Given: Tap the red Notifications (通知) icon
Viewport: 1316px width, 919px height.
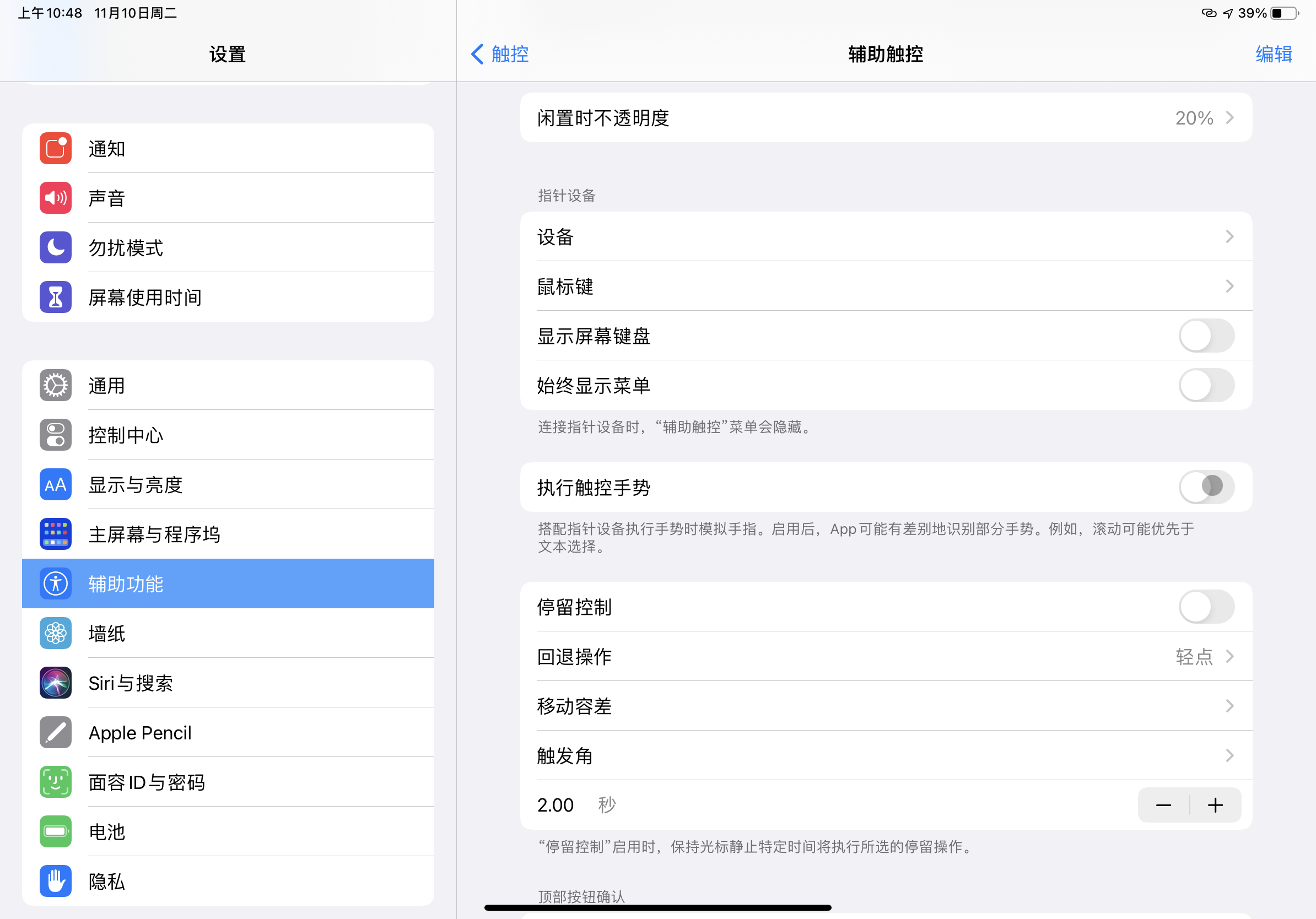Looking at the screenshot, I should 56,148.
